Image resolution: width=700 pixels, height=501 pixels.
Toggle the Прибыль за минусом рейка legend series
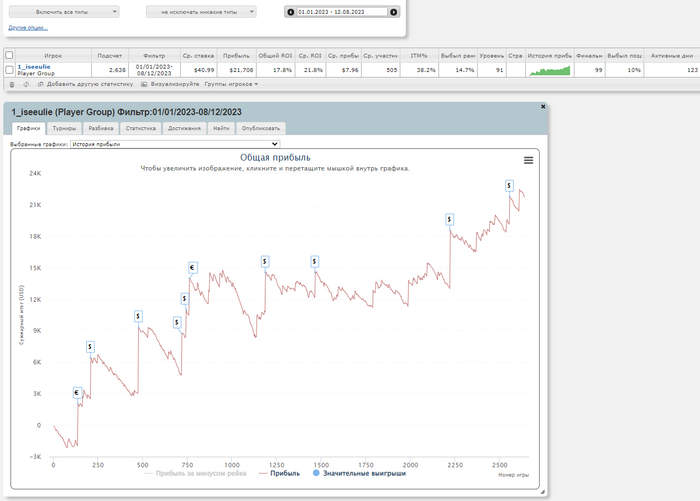tap(196, 473)
